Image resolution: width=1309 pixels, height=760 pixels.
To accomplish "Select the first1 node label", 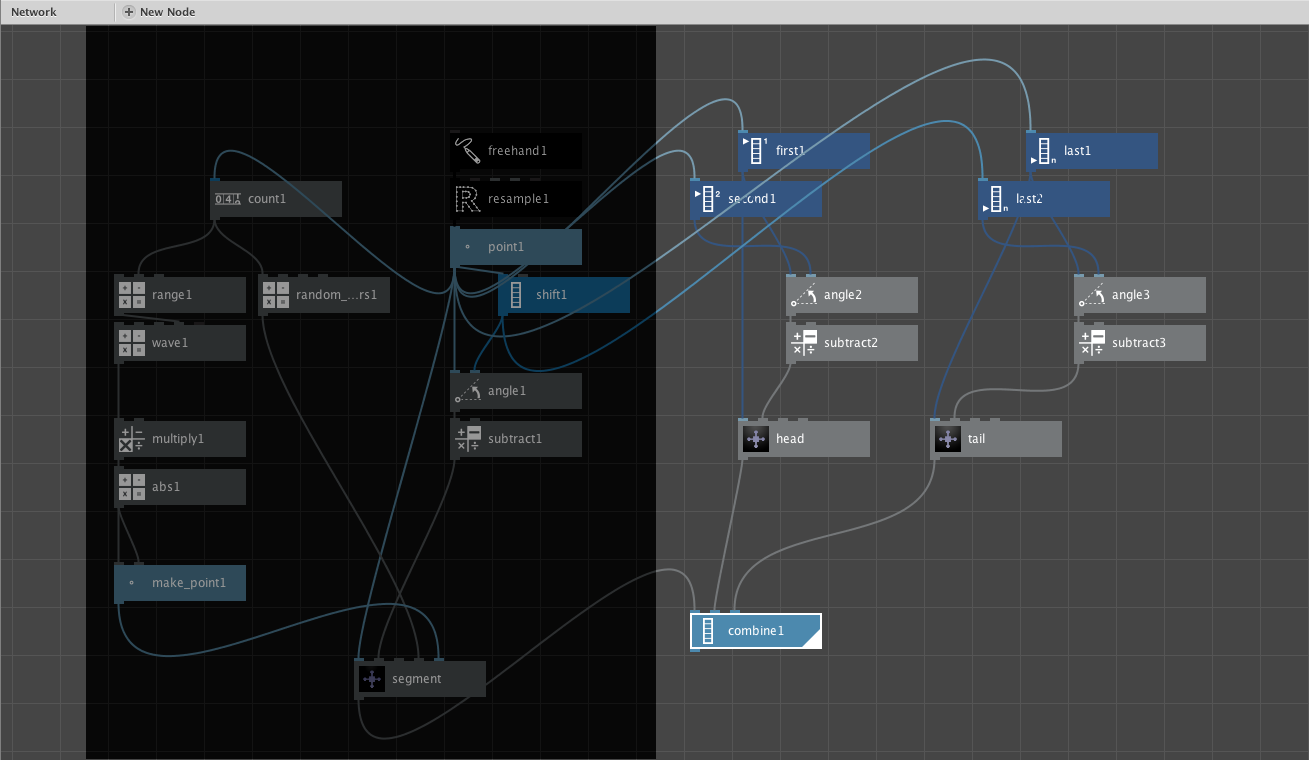I will [790, 151].
